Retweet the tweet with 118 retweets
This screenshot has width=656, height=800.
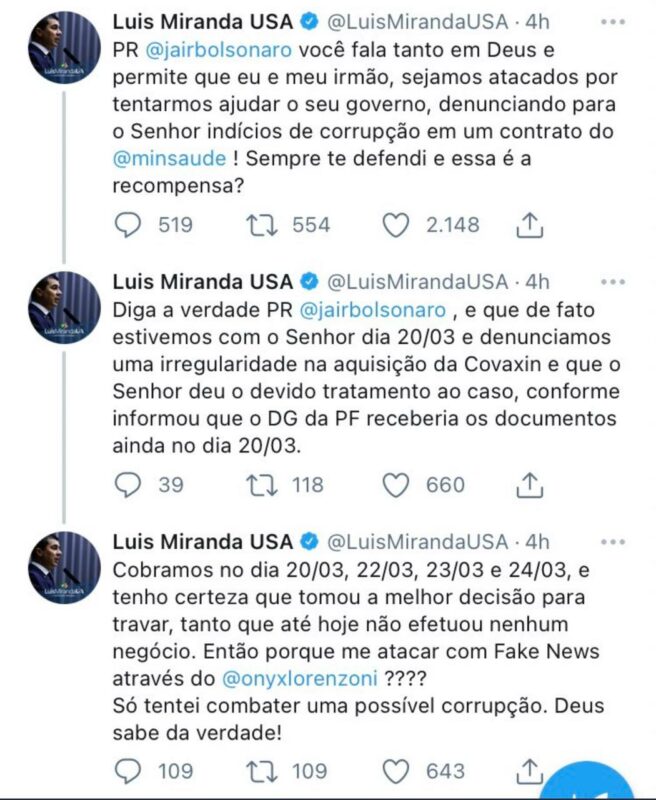[262, 485]
